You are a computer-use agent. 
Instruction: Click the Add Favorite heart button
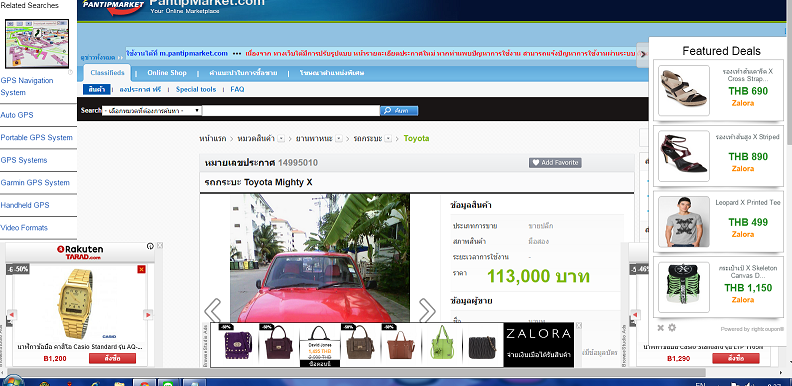click(x=555, y=163)
